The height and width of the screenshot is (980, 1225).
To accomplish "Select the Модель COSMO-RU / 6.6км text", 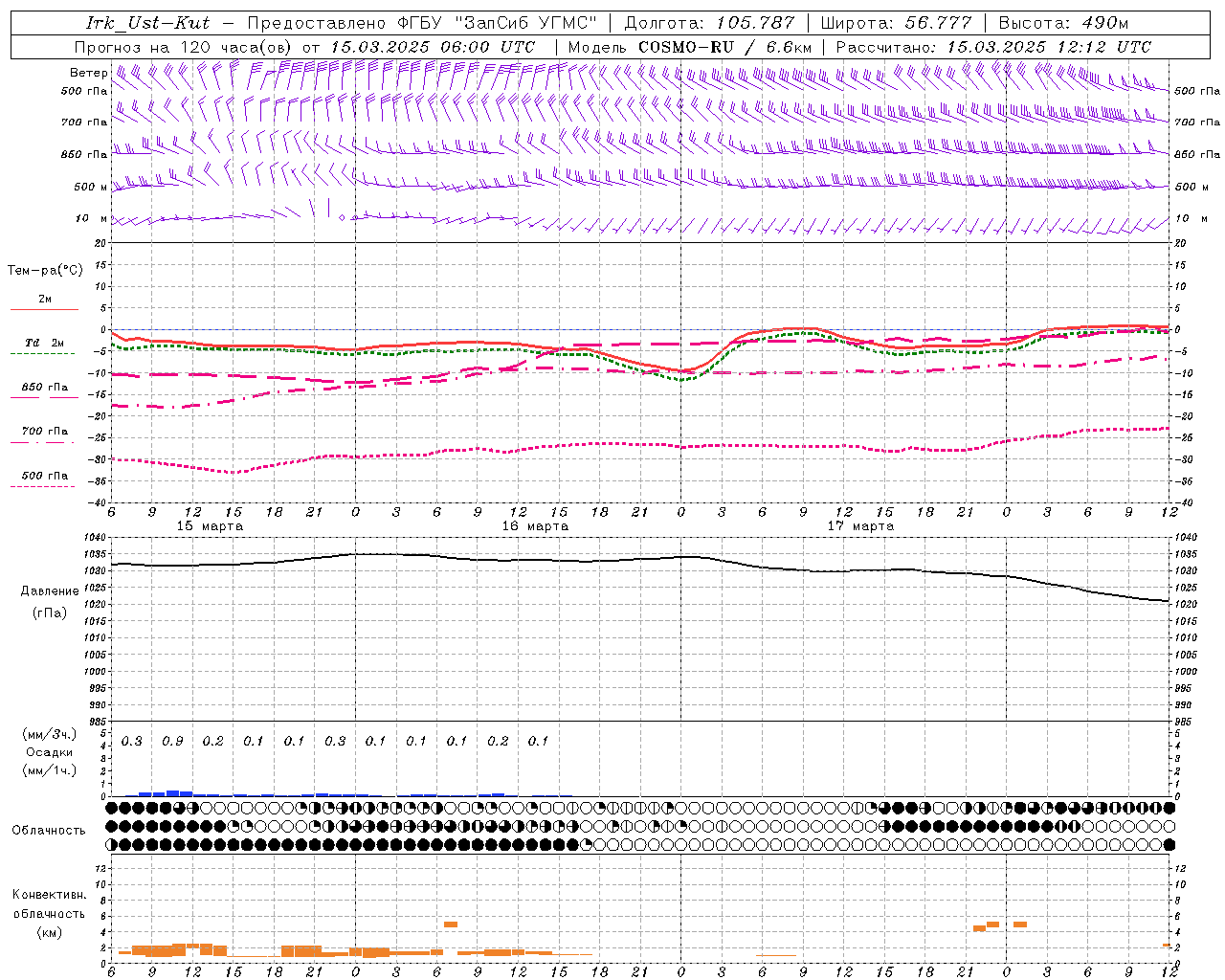I will [x=689, y=47].
